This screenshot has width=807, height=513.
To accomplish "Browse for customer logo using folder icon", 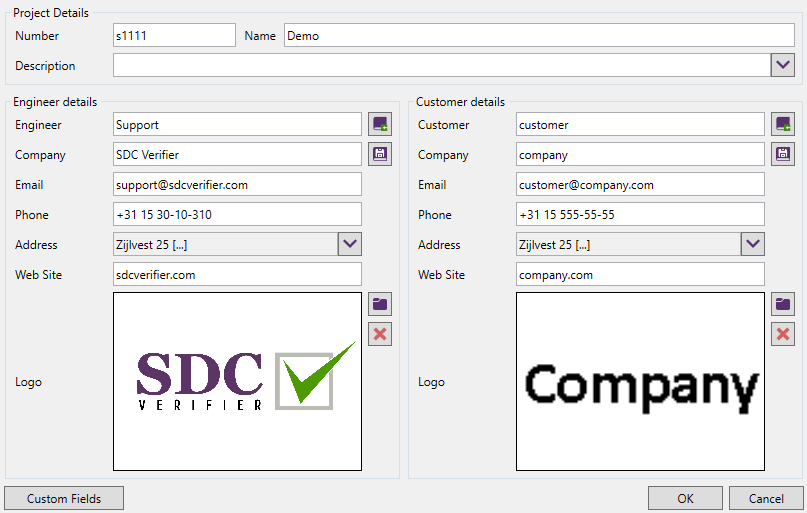I will 783,304.
